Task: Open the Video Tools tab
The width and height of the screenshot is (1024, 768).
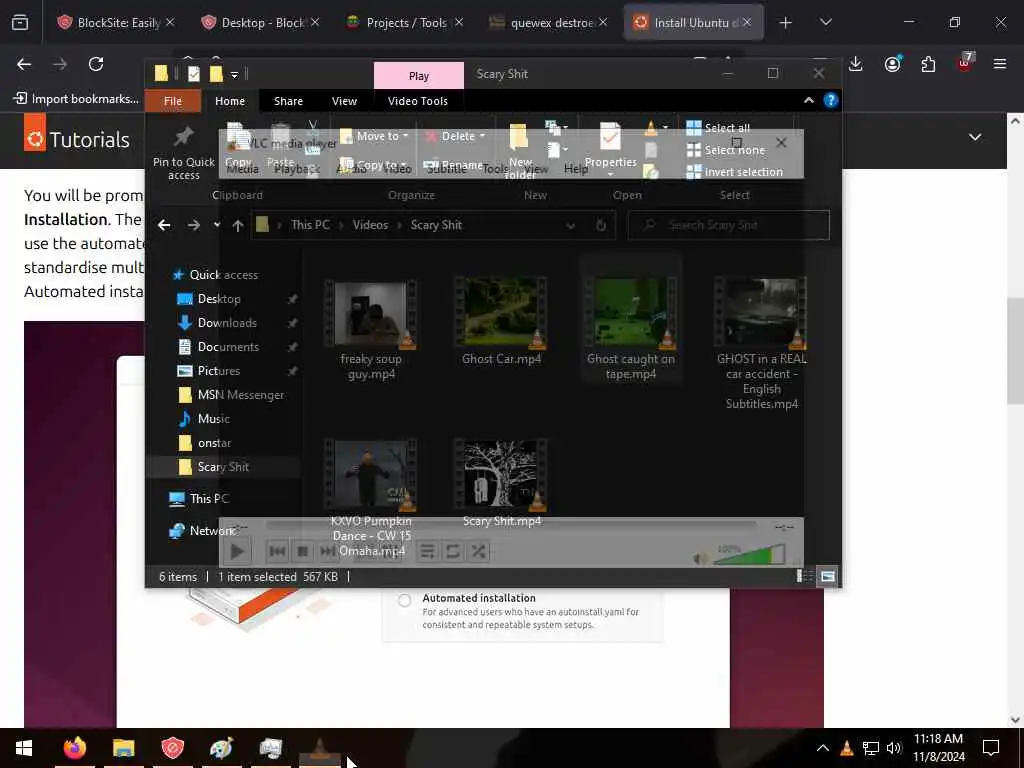Action: click(418, 101)
